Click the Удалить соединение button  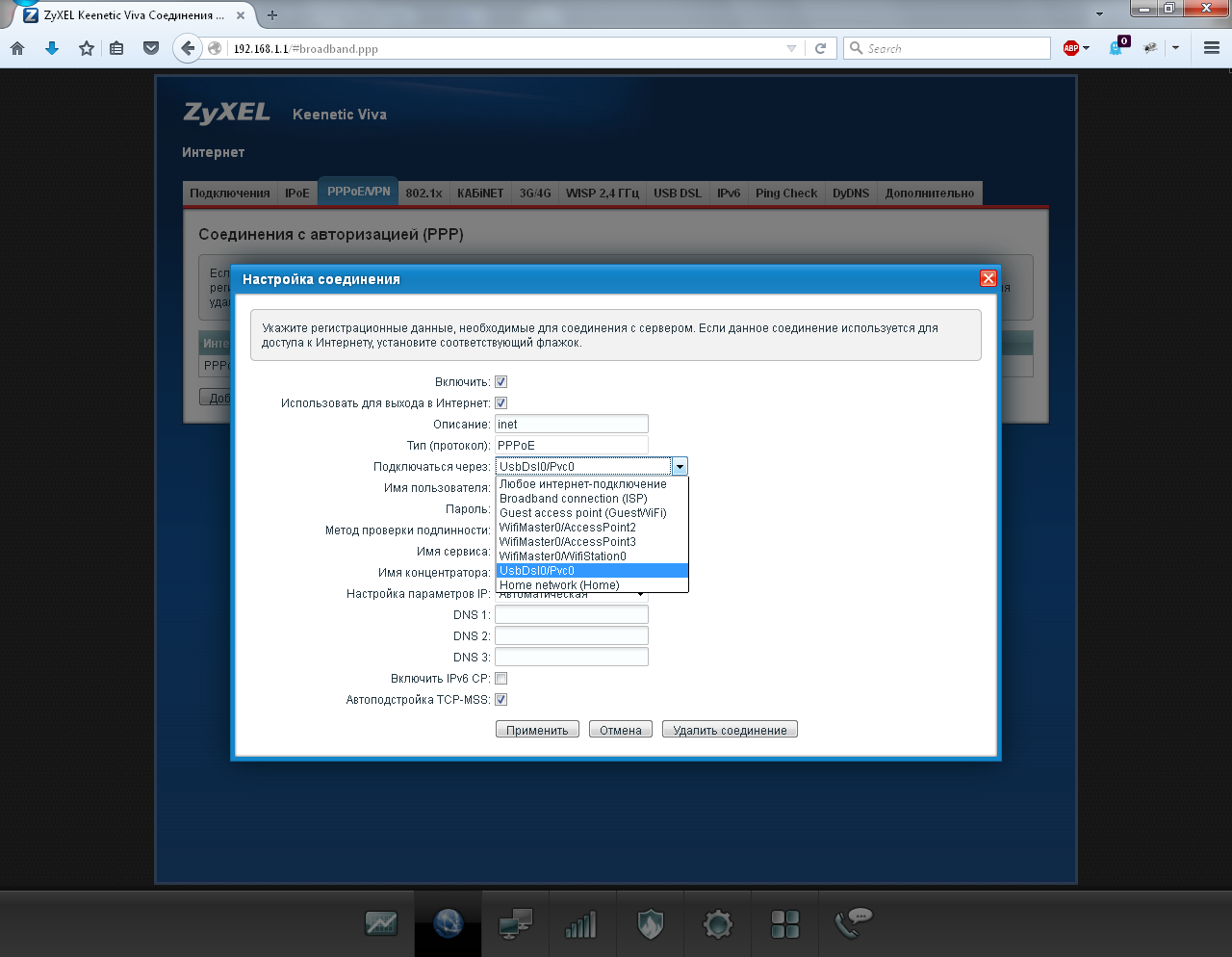pos(730,730)
